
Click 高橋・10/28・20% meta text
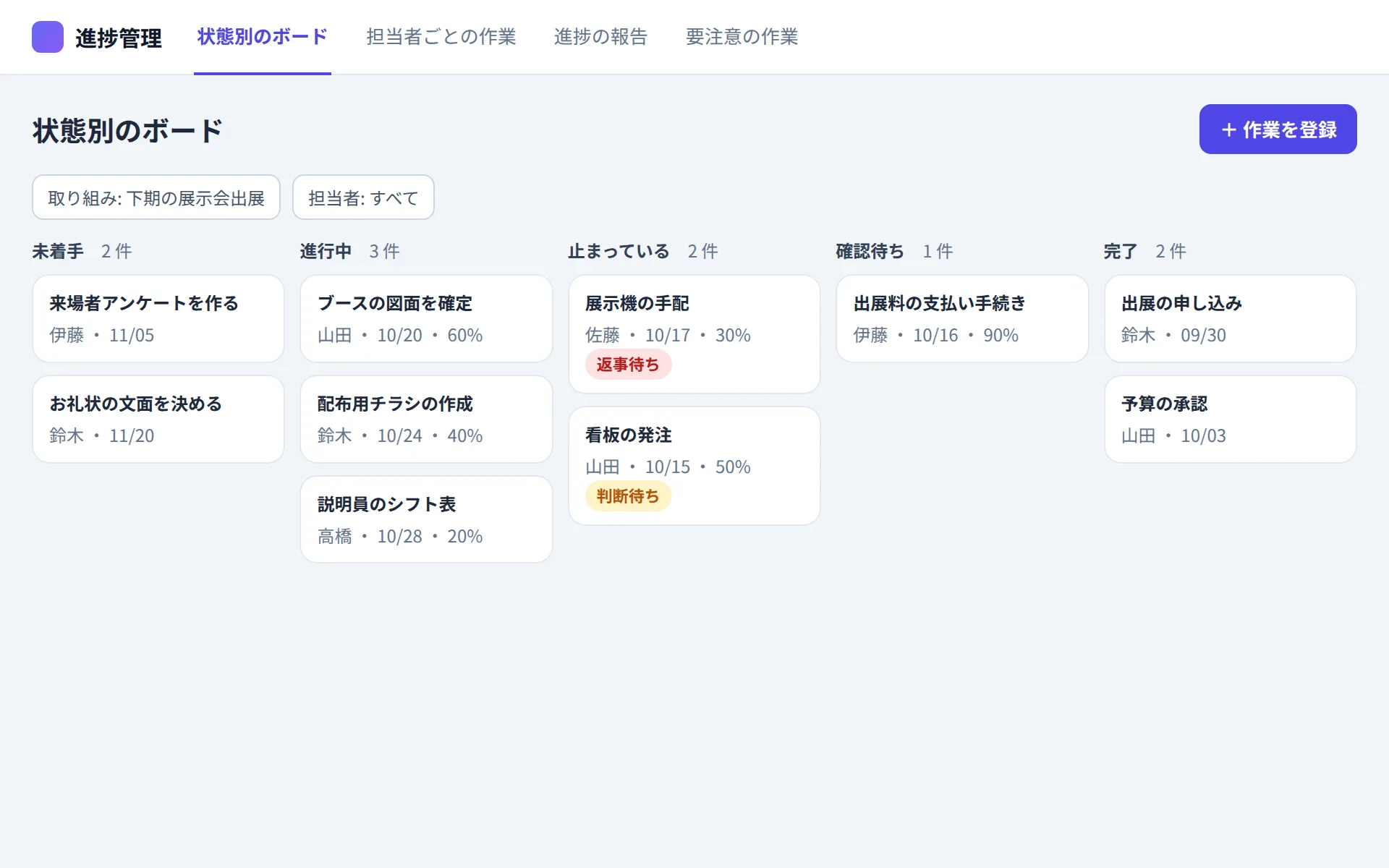pos(400,536)
